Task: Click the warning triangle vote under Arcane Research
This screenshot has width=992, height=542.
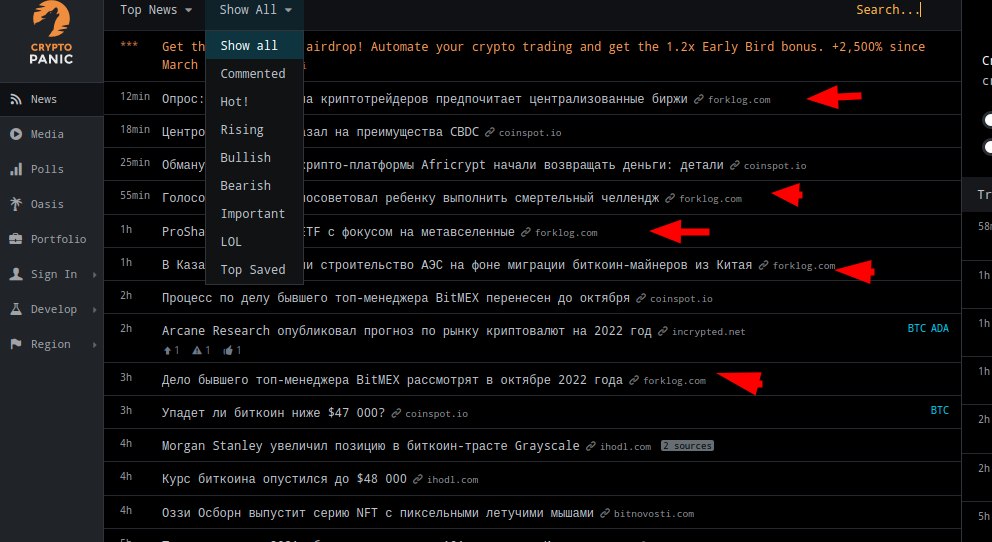Action: [x=200, y=350]
